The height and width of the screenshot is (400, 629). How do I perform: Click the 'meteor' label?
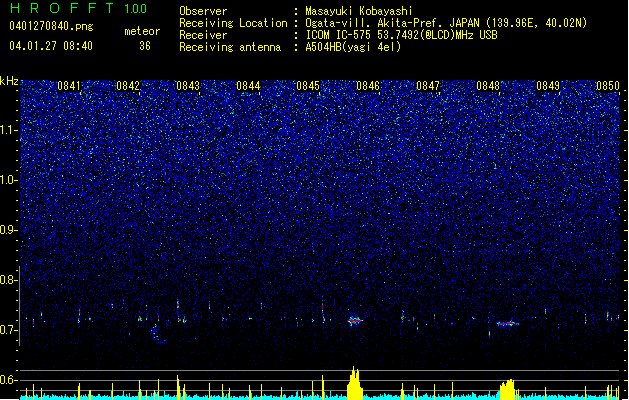pyautogui.click(x=142, y=31)
